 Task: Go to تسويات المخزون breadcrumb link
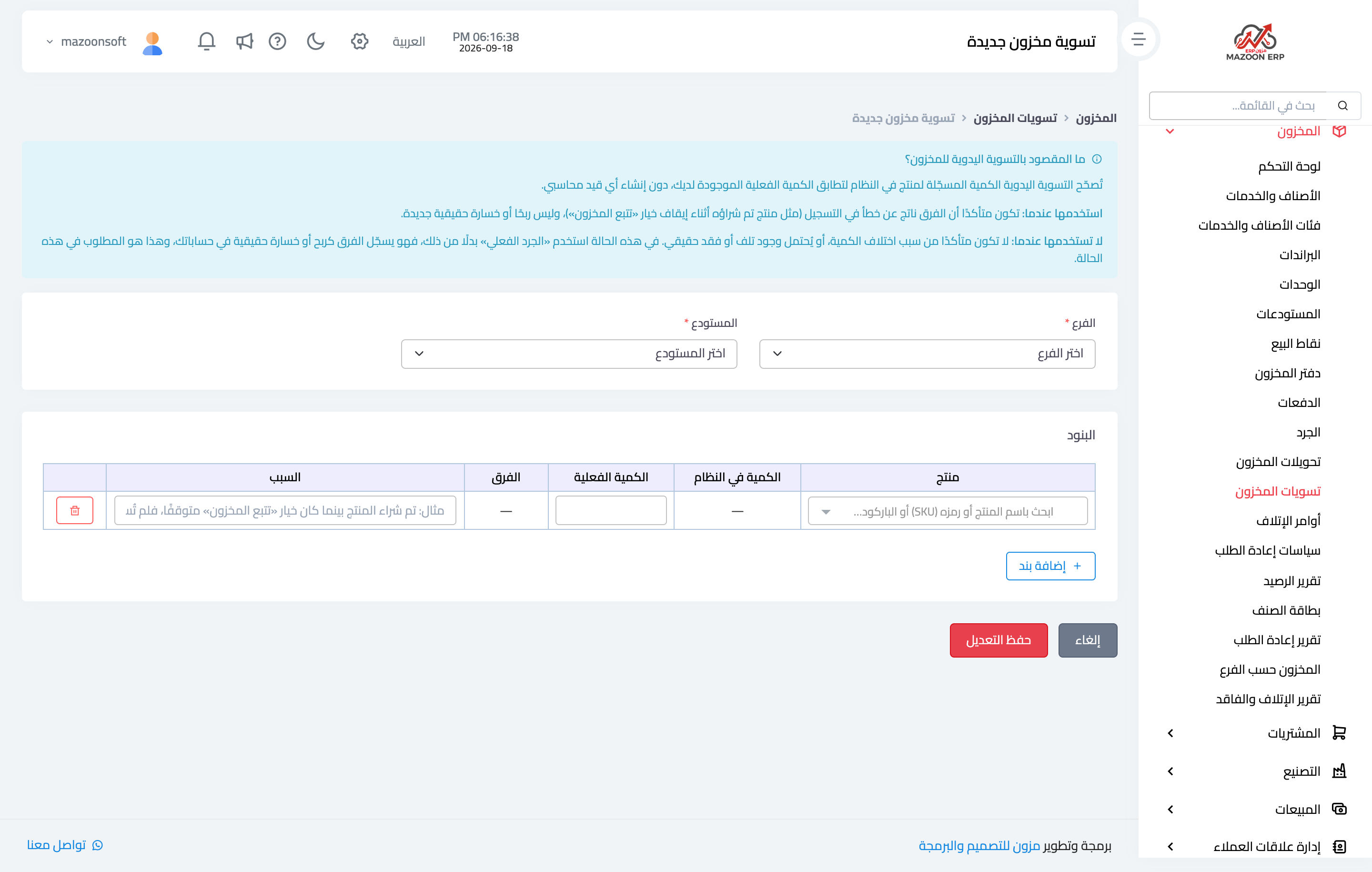[x=1015, y=118]
